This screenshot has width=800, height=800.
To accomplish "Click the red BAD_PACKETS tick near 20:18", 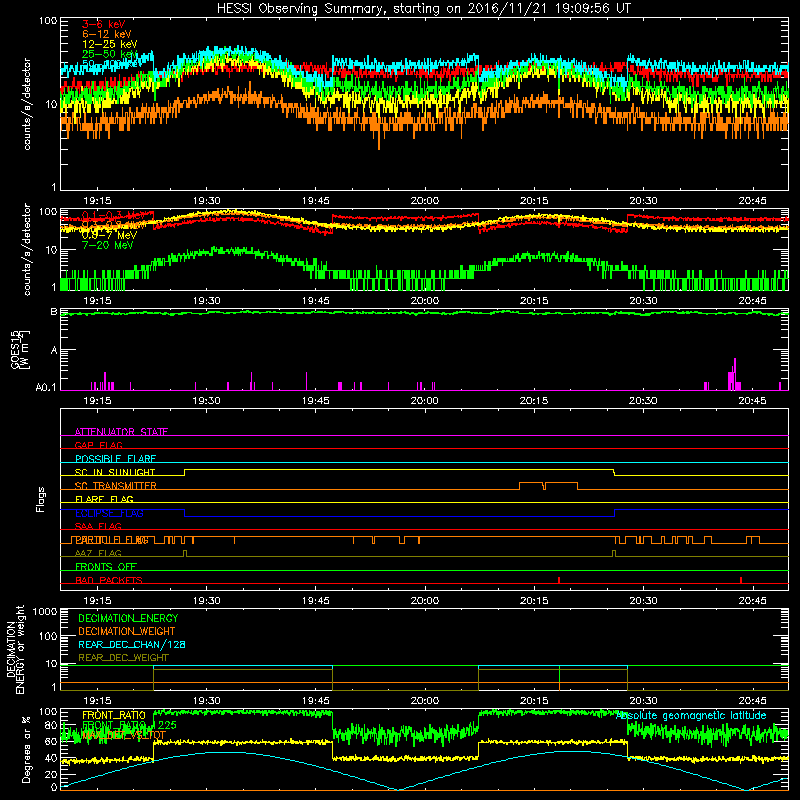I will pyautogui.click(x=559, y=580).
